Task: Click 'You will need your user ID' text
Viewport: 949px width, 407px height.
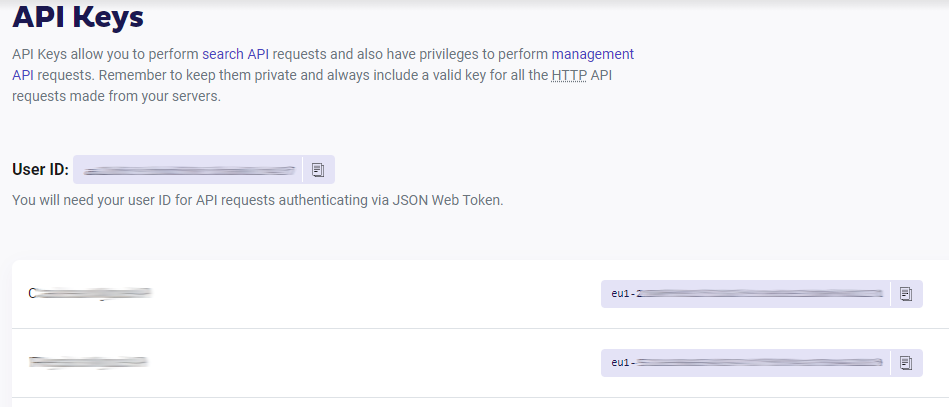Action: [x=100, y=200]
